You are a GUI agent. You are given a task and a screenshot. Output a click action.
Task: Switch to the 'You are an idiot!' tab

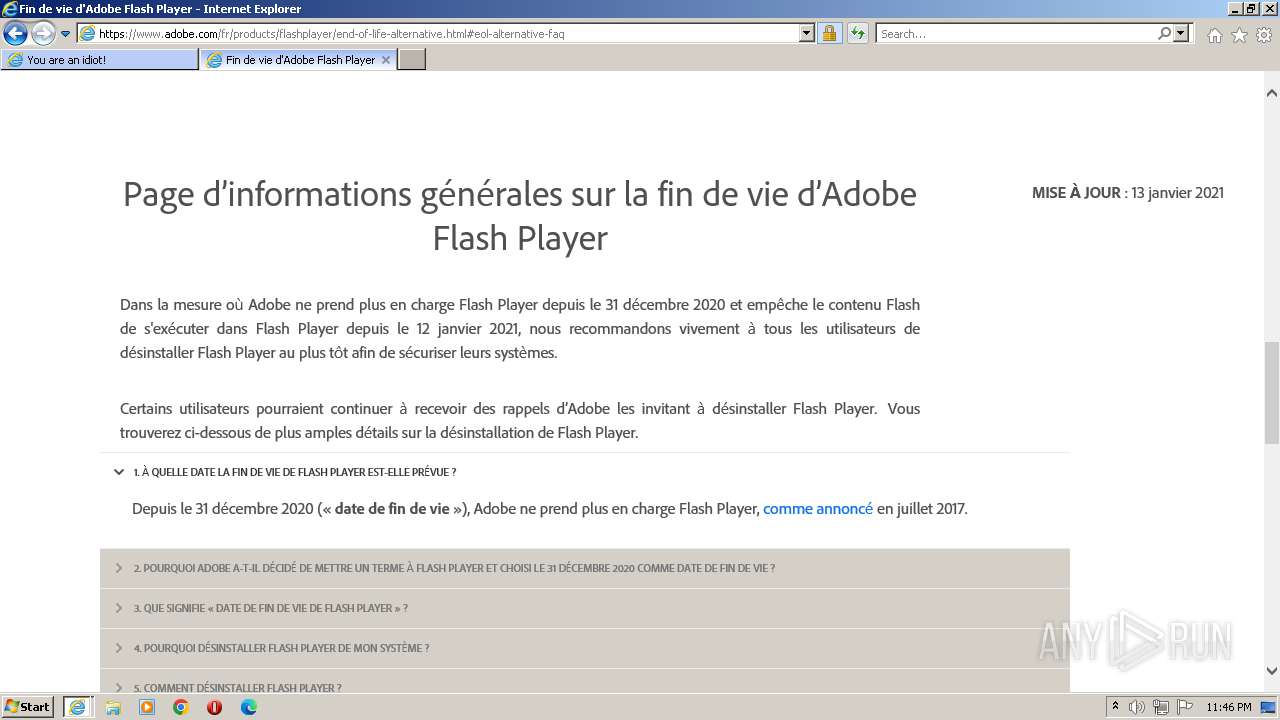100,60
